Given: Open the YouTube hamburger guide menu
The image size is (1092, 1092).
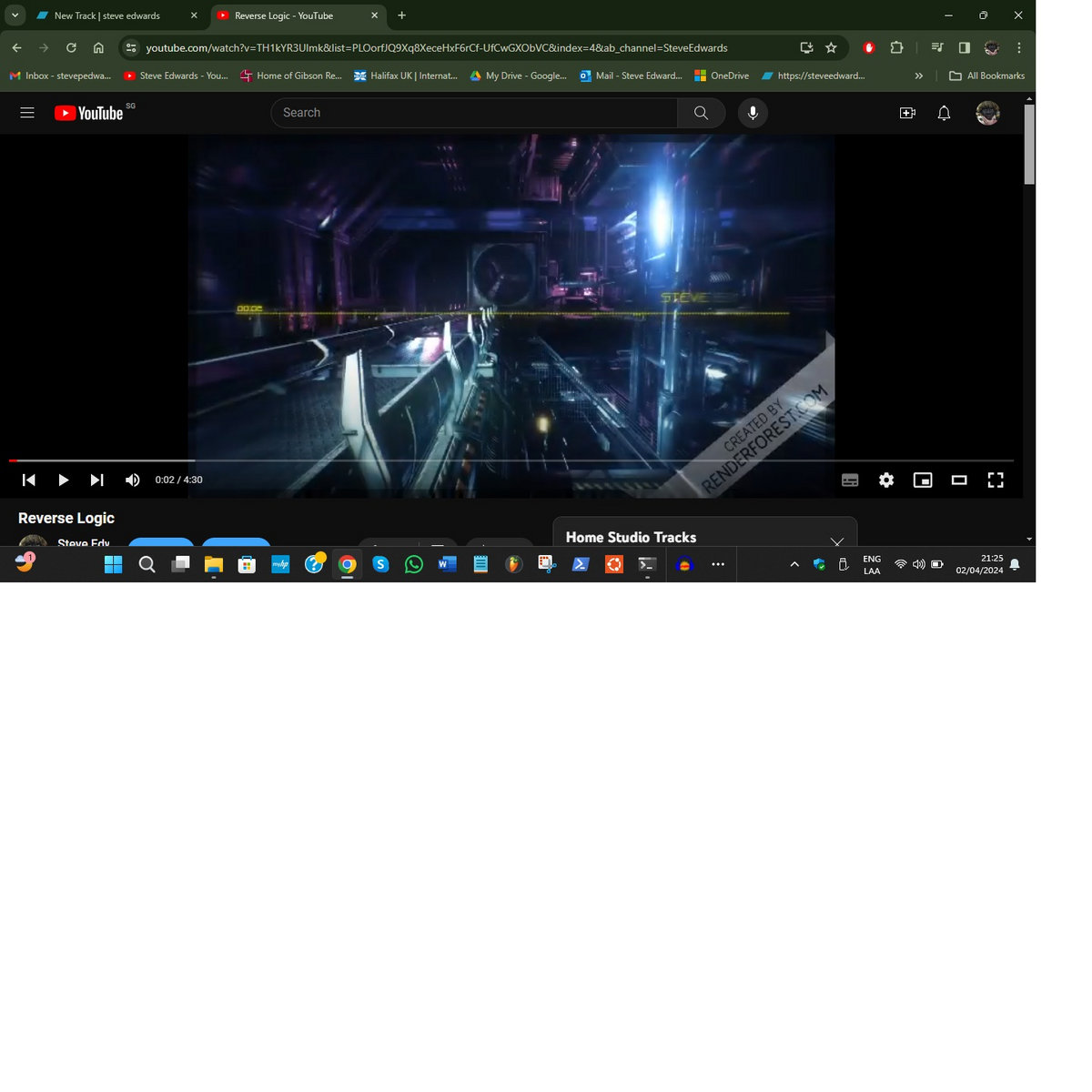Looking at the screenshot, I should click(27, 113).
